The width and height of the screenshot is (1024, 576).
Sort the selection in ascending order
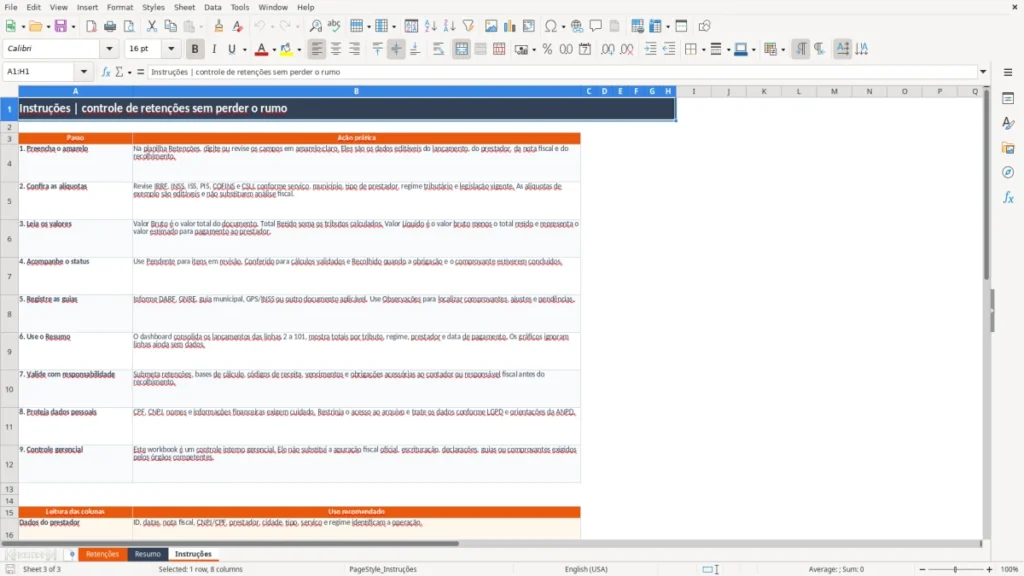coord(430,26)
